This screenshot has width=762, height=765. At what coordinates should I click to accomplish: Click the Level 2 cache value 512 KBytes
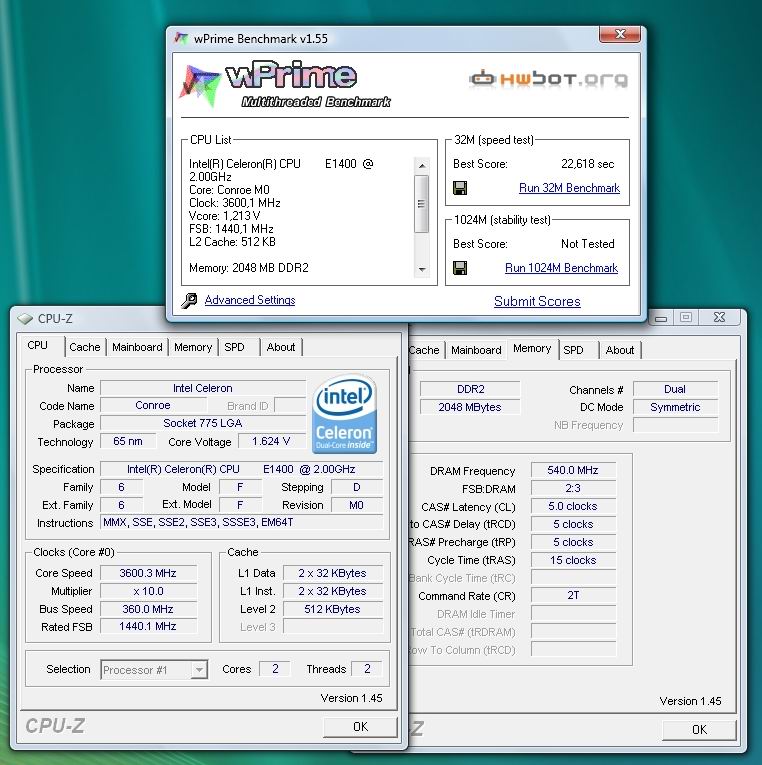coord(333,609)
